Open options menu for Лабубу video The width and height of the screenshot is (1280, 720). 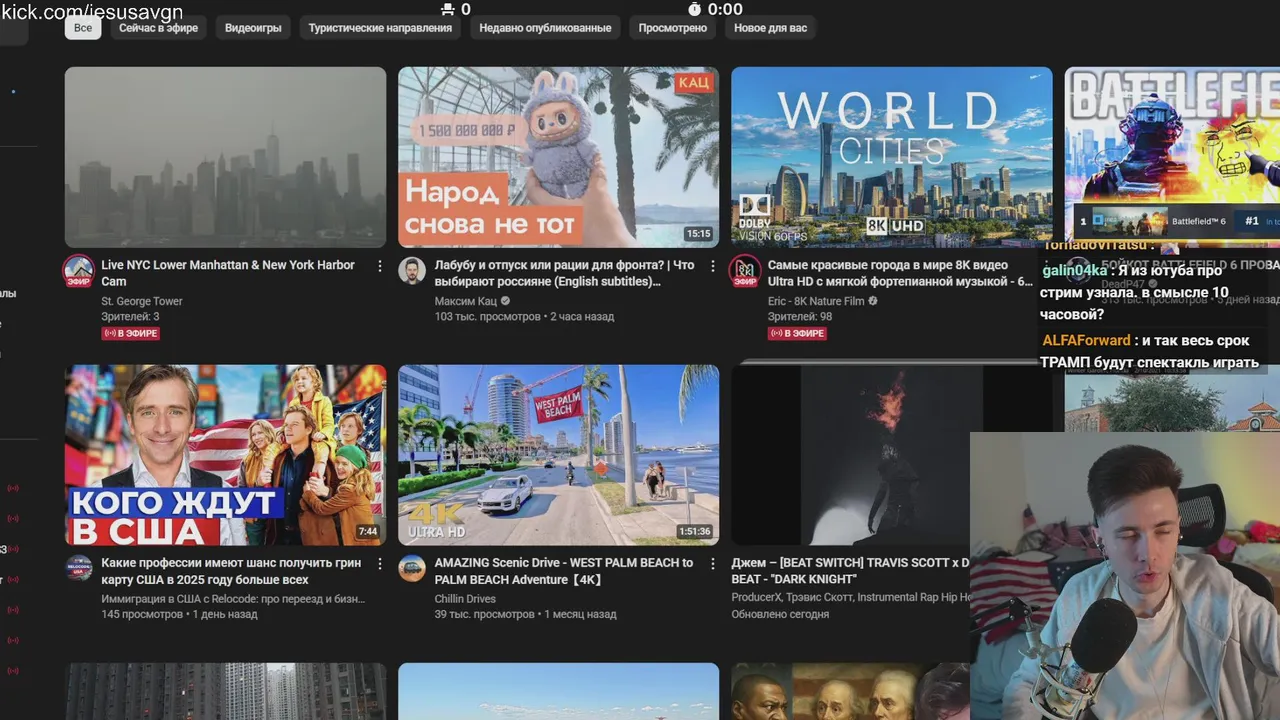click(712, 266)
